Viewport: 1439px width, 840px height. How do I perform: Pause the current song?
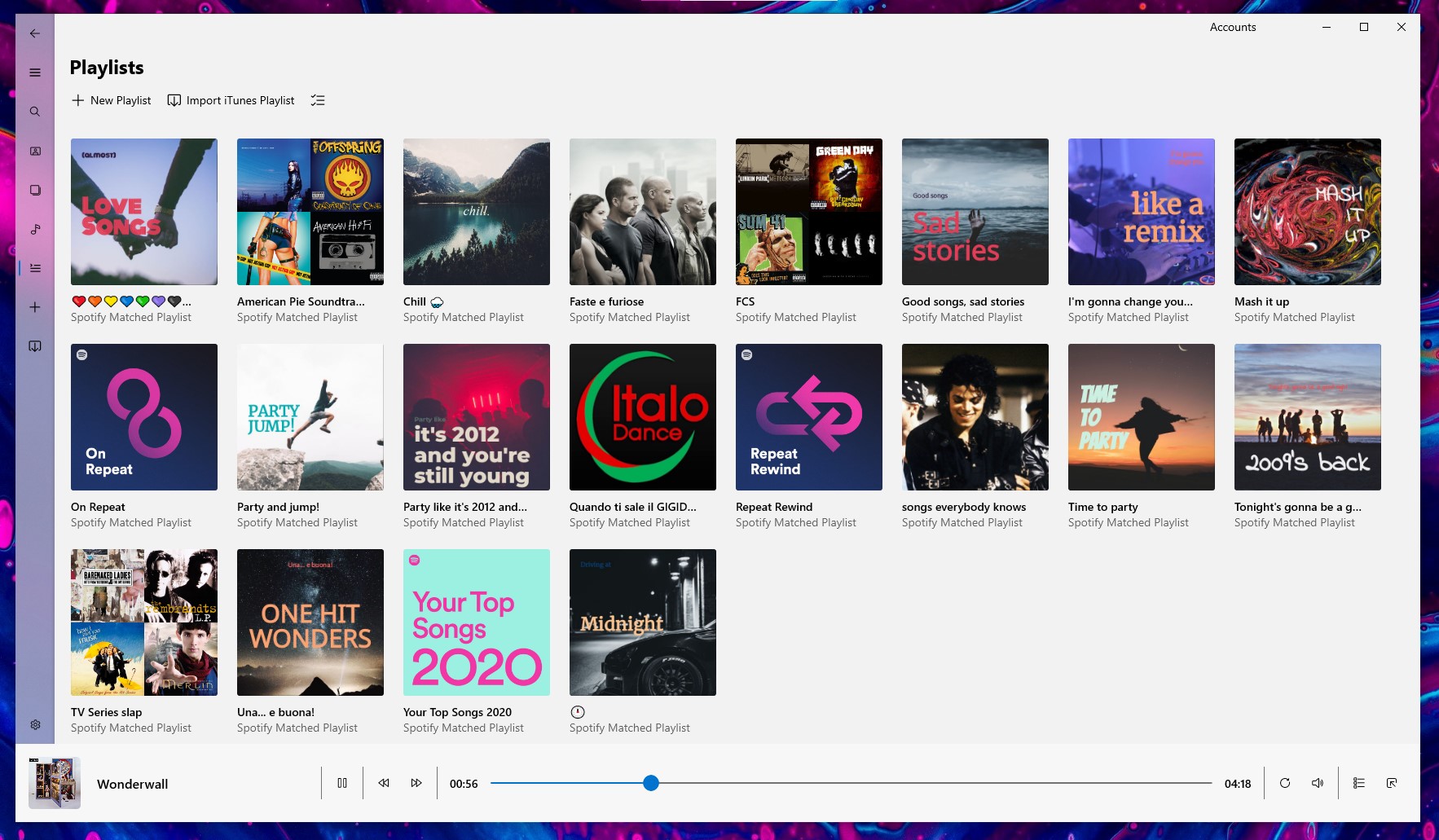[342, 783]
